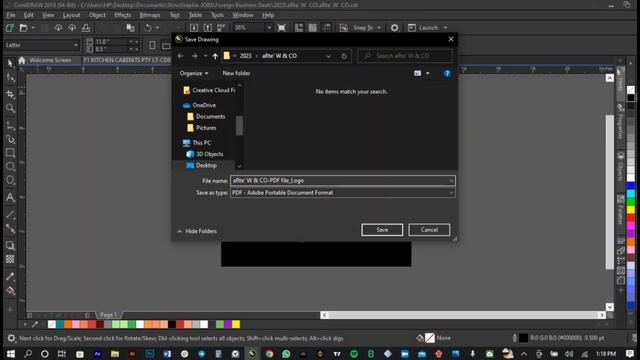The width and height of the screenshot is (640, 360).
Task: Click Full-screen preview toolbar icon
Action: tap(282, 28)
